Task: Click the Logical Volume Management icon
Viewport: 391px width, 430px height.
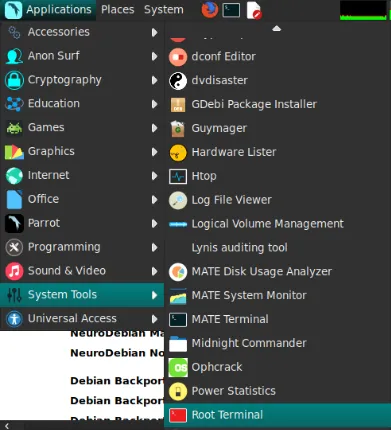Action: [x=178, y=224]
